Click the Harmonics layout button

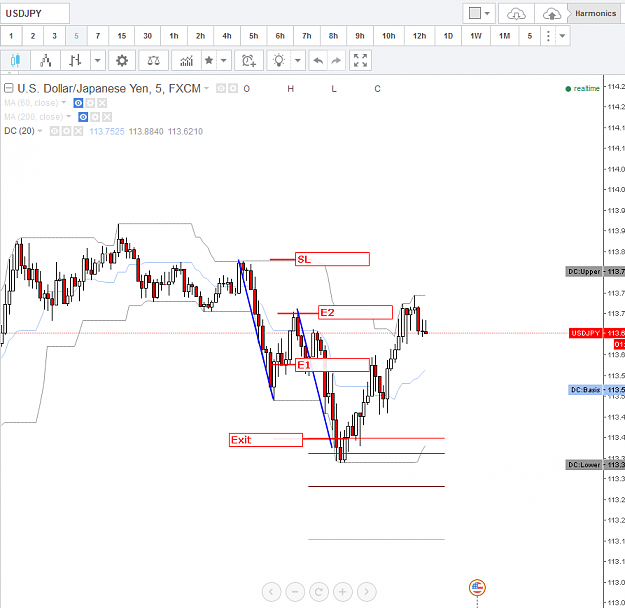pyautogui.click(x=595, y=14)
